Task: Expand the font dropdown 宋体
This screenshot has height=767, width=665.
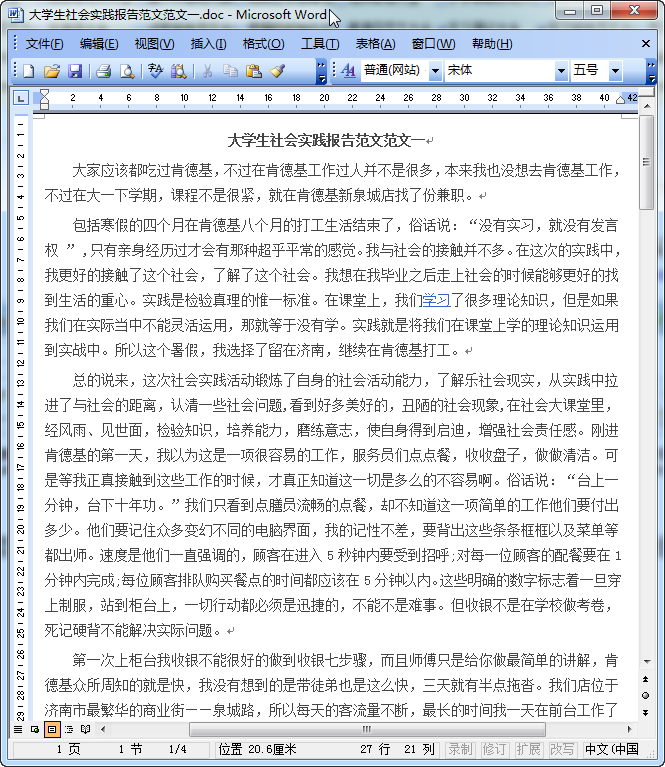Action: click(561, 71)
